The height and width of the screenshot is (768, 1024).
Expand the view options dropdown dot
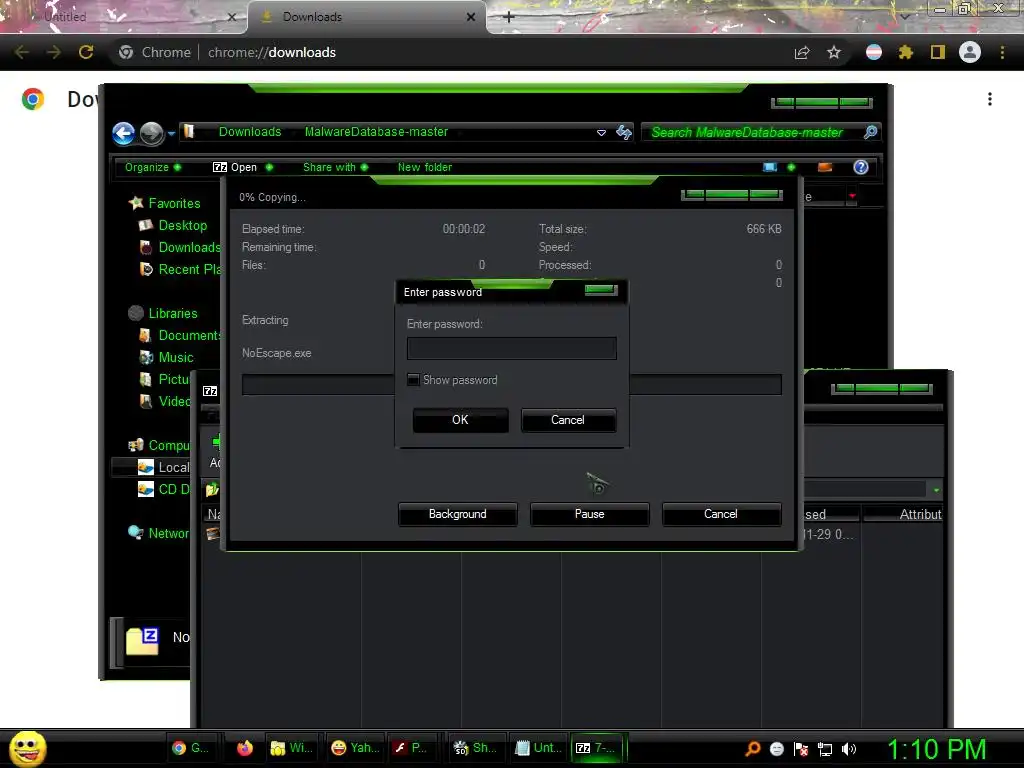pyautogui.click(x=792, y=167)
